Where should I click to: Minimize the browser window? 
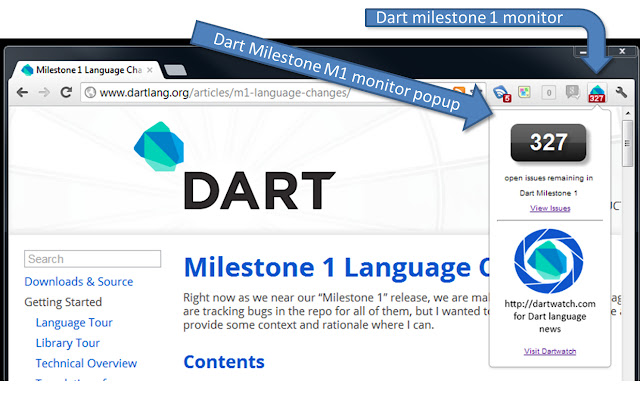click(583, 52)
